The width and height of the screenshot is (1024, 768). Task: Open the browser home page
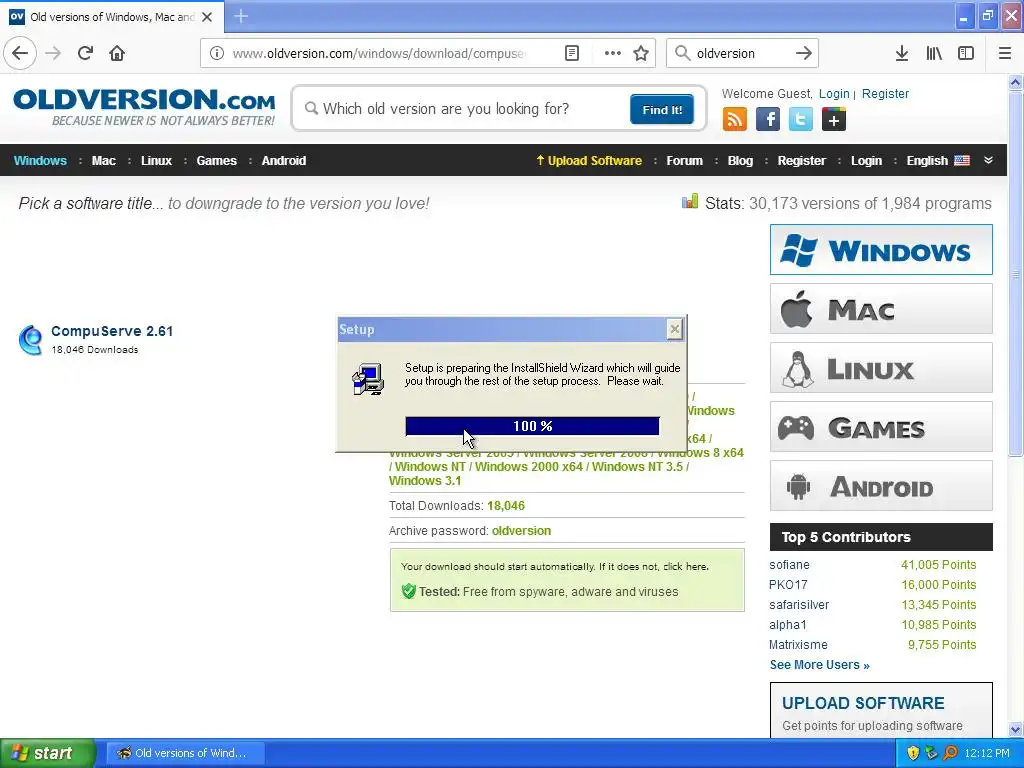coord(117,53)
